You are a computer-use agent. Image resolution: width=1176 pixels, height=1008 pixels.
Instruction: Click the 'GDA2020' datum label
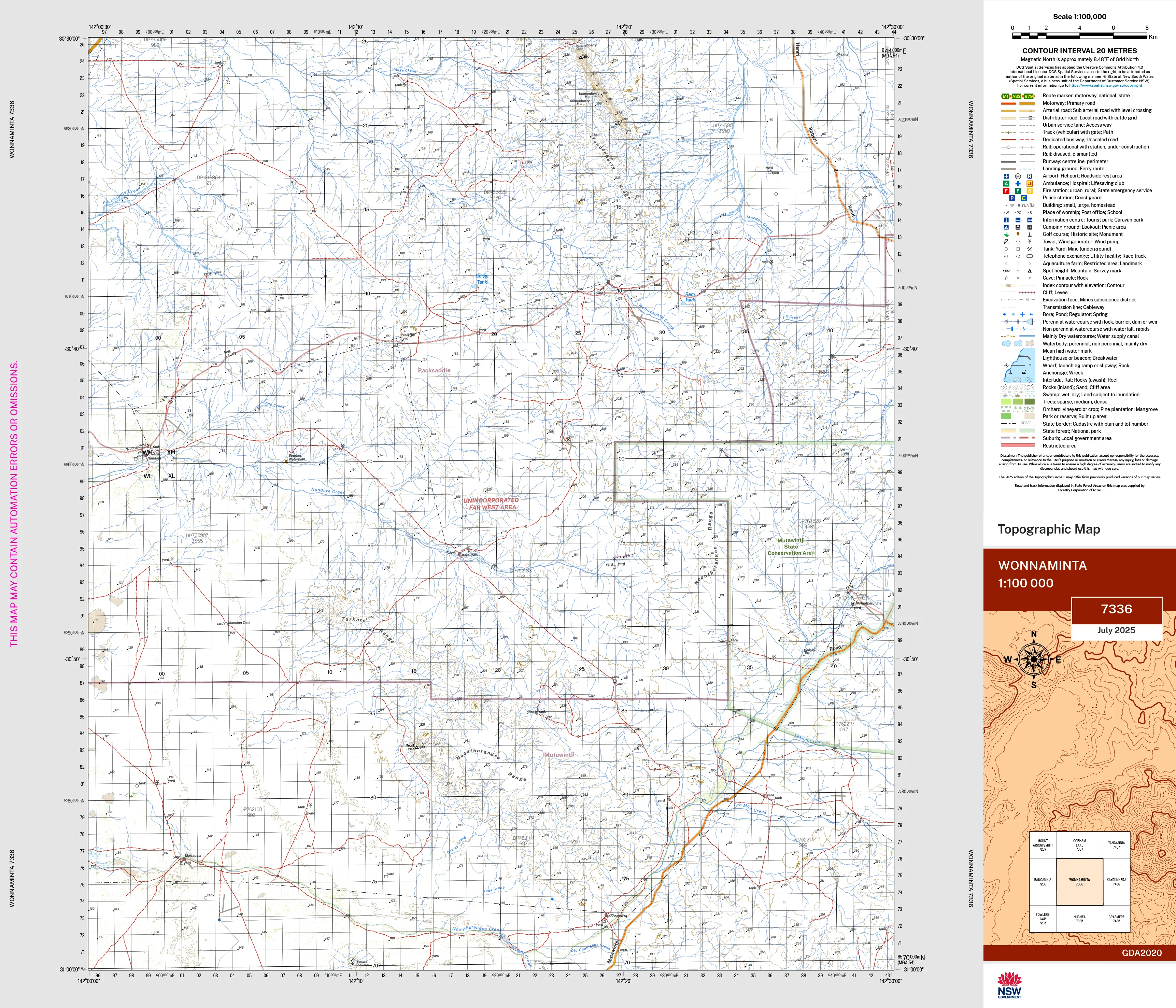click(x=1142, y=953)
